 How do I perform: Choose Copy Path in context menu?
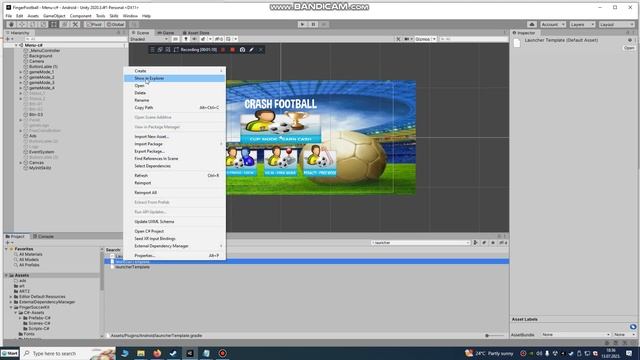pyautogui.click(x=174, y=108)
